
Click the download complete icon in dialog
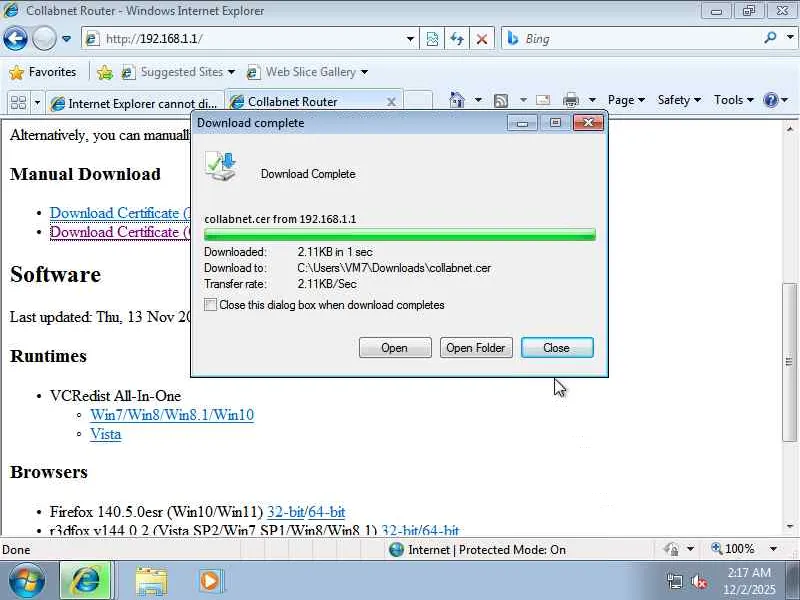tap(221, 166)
